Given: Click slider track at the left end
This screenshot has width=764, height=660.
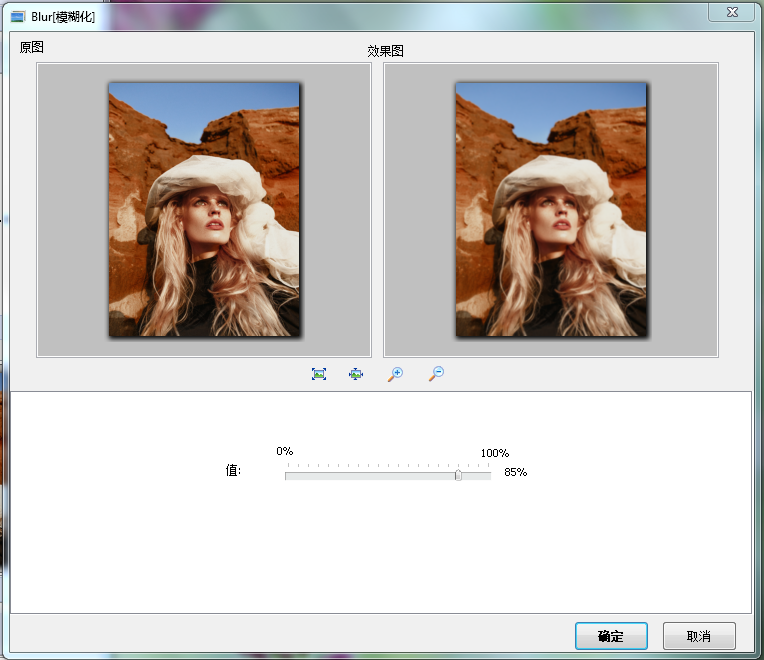Looking at the screenshot, I should 290,476.
